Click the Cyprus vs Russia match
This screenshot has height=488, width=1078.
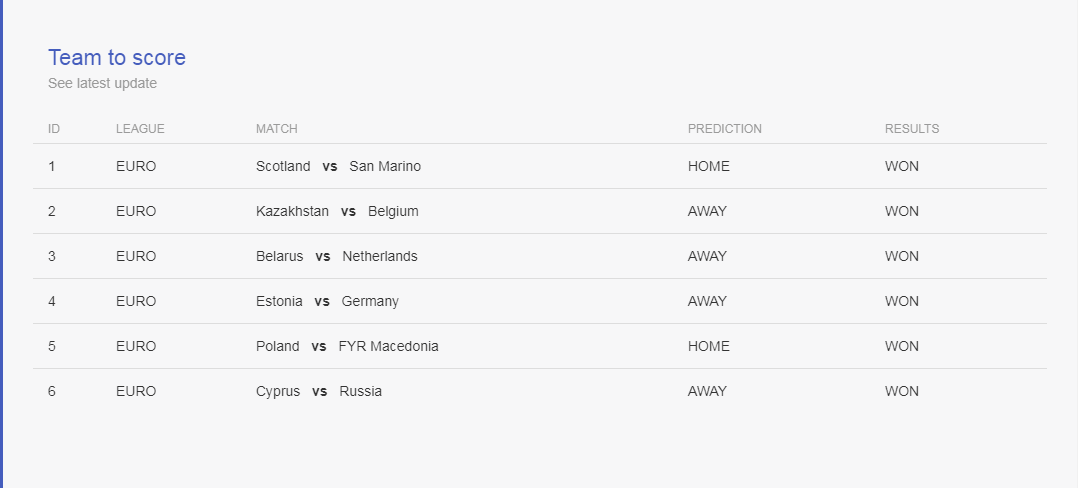pos(319,391)
